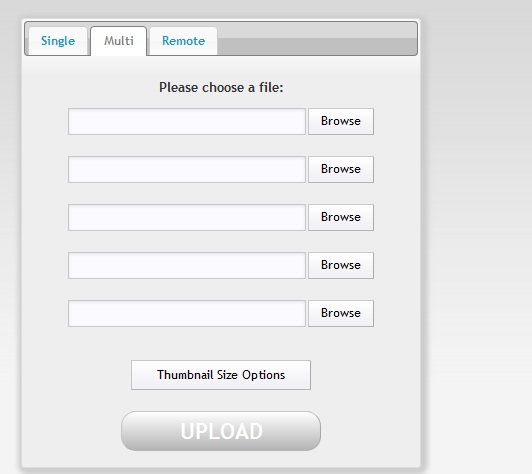
Task: Expand Thumbnail Size Options
Action: click(x=221, y=375)
